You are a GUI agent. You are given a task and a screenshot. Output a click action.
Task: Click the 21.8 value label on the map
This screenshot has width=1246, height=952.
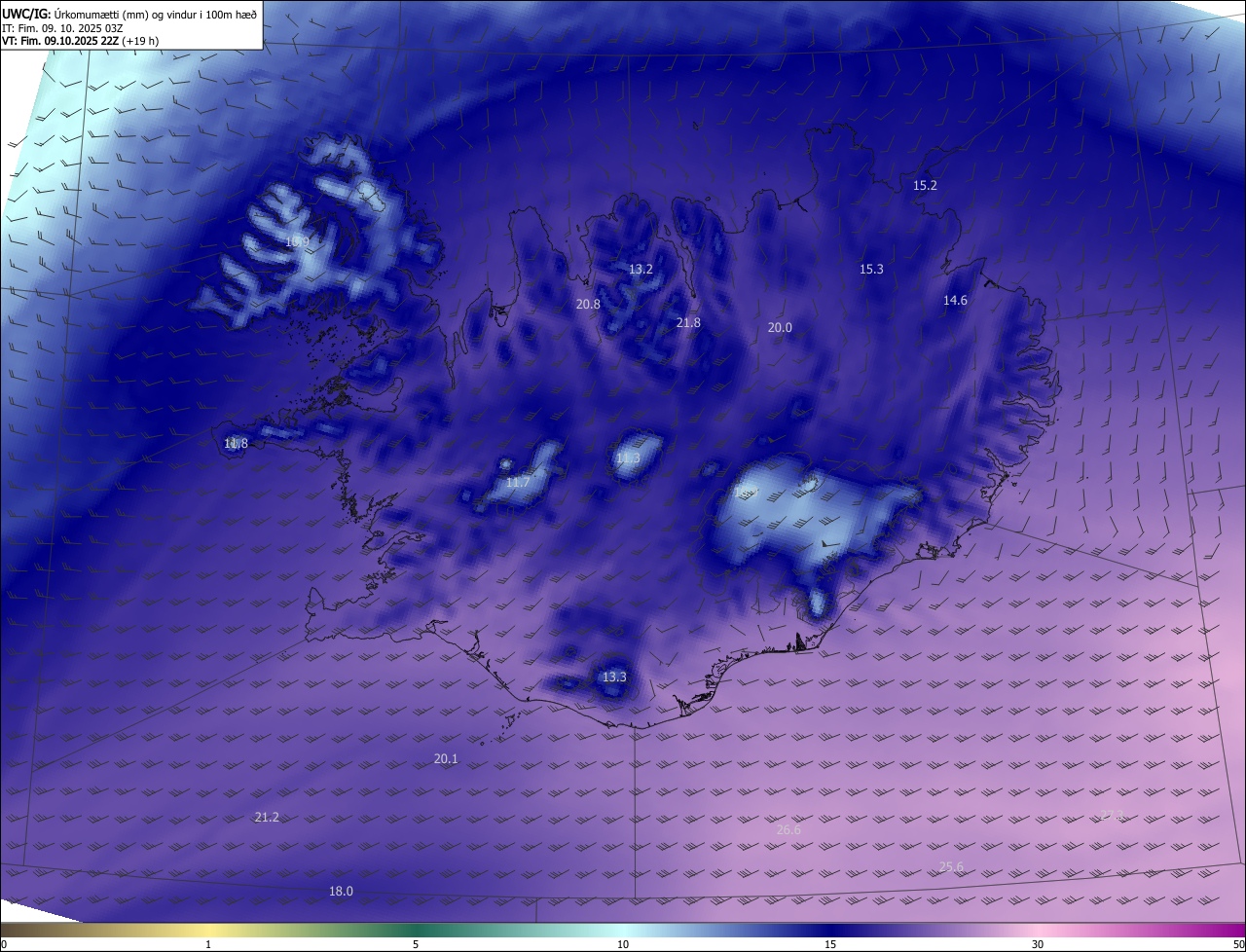pyautogui.click(x=688, y=322)
